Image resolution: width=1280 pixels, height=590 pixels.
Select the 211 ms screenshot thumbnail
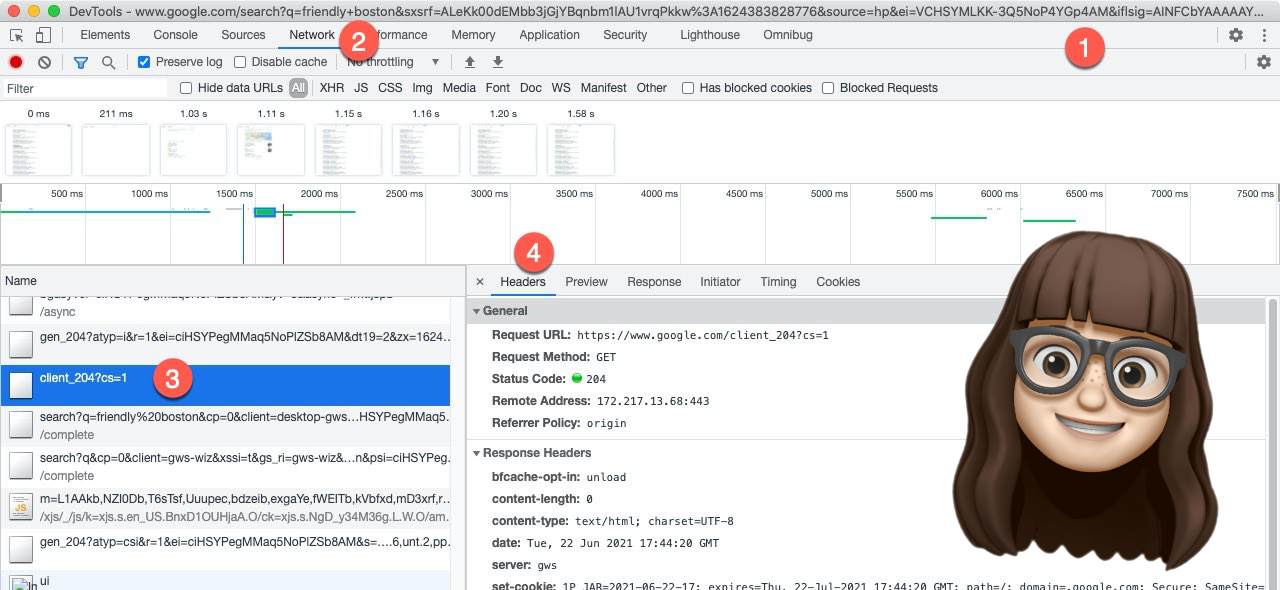click(116, 150)
